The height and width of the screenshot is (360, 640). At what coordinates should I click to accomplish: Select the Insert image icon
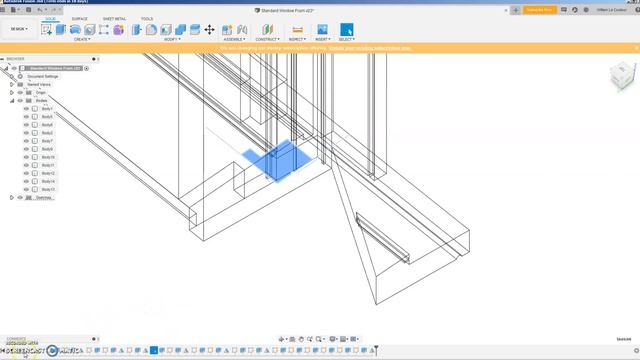coord(322,29)
